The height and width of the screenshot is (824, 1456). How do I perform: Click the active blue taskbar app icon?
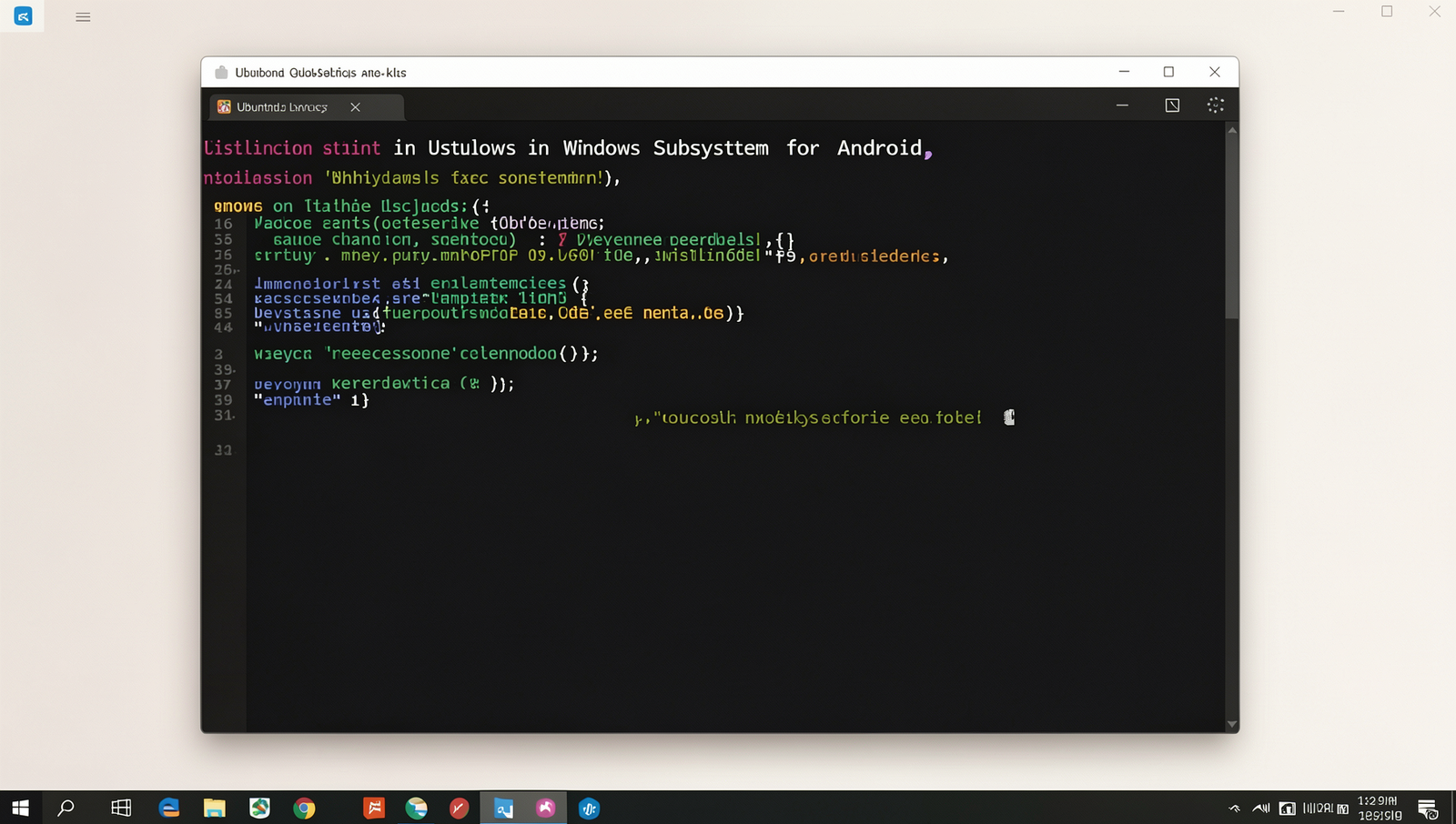pyautogui.click(x=503, y=808)
